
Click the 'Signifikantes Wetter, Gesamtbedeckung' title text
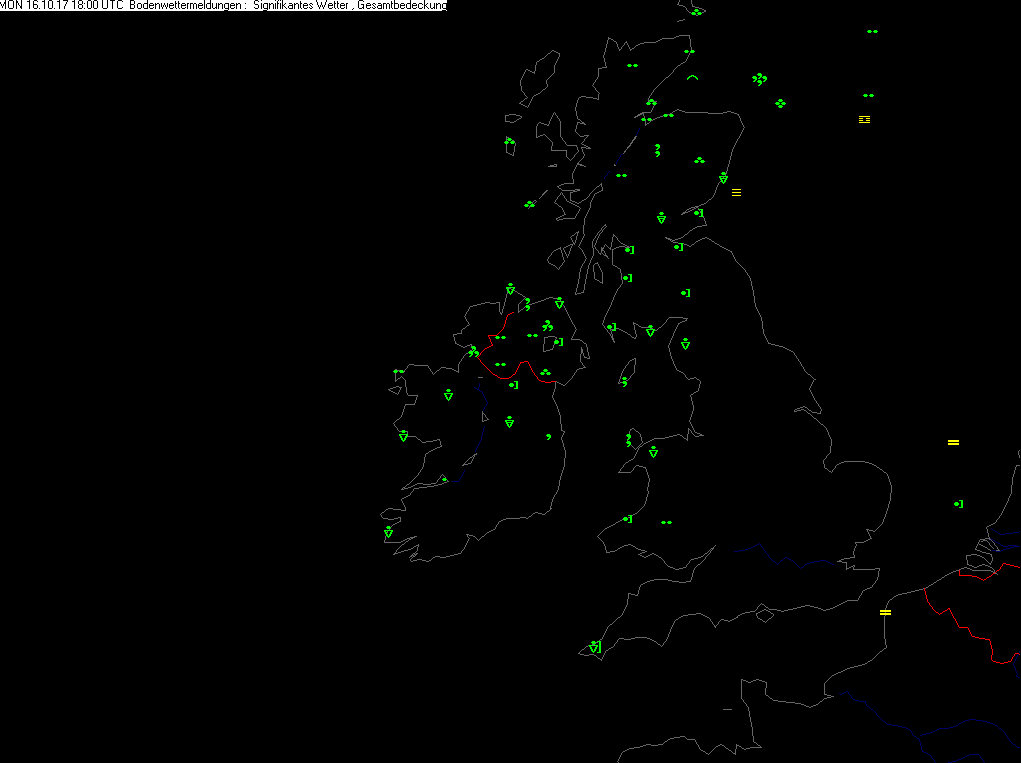(x=350, y=5)
